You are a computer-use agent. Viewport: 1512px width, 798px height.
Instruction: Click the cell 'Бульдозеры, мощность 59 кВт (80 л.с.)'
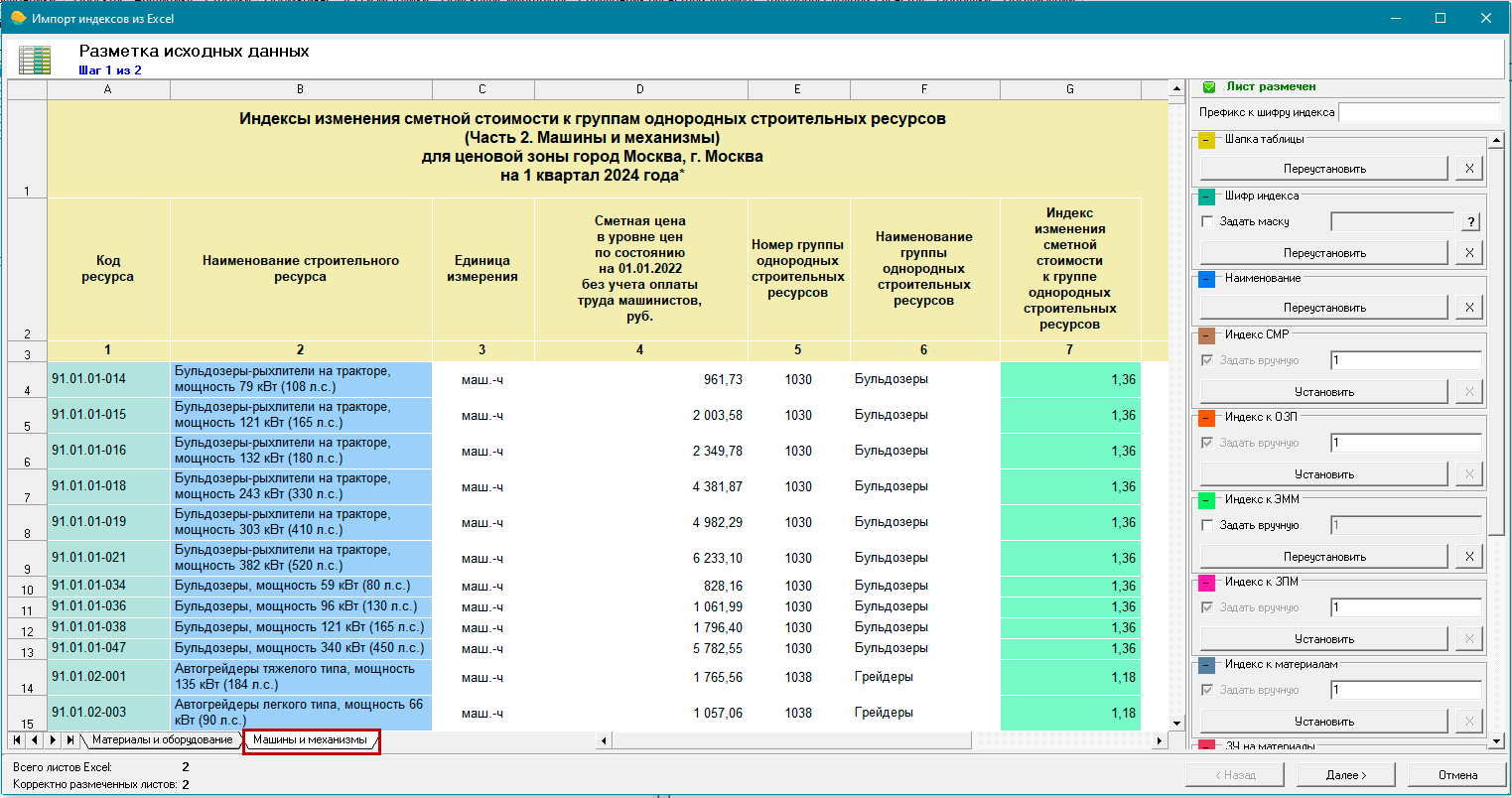(301, 586)
